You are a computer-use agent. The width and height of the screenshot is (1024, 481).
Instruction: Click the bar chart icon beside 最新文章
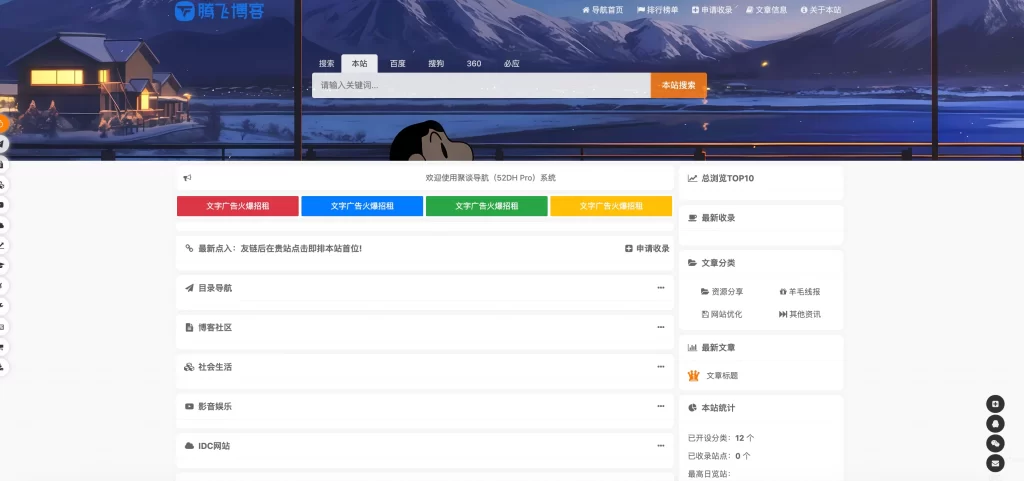[x=692, y=348]
